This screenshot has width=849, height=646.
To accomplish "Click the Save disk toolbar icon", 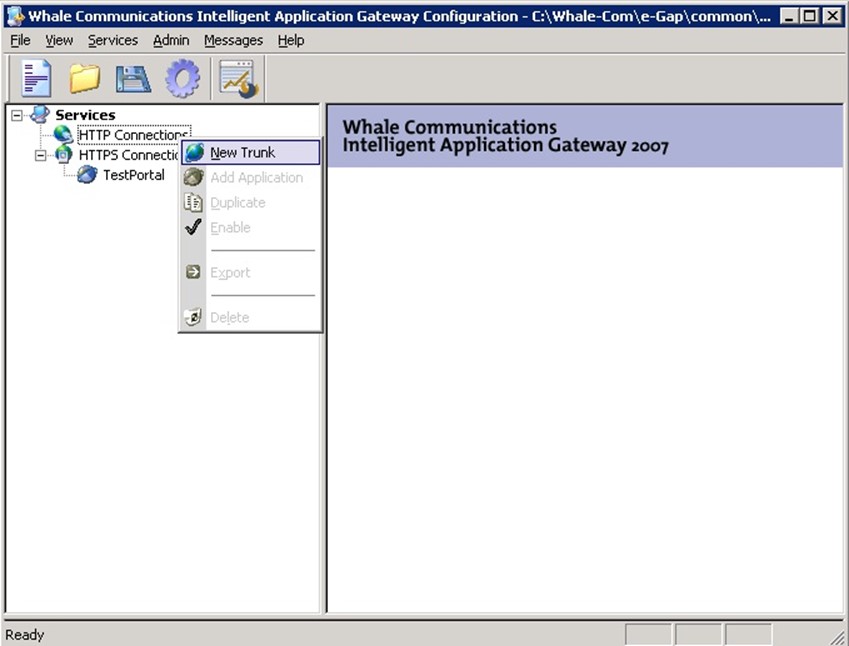I will click(x=132, y=78).
